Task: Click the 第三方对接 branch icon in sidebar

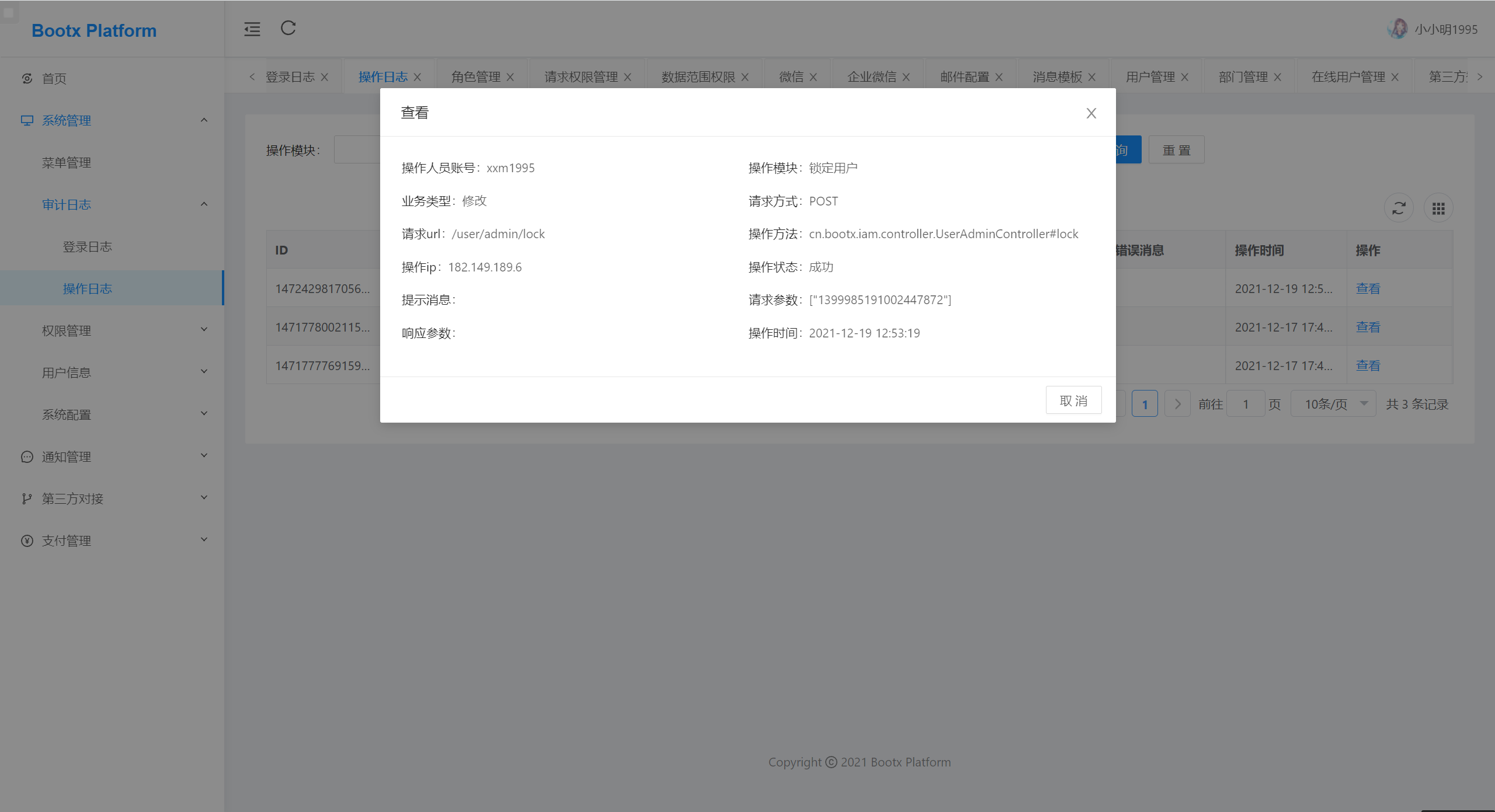Action: [26, 498]
